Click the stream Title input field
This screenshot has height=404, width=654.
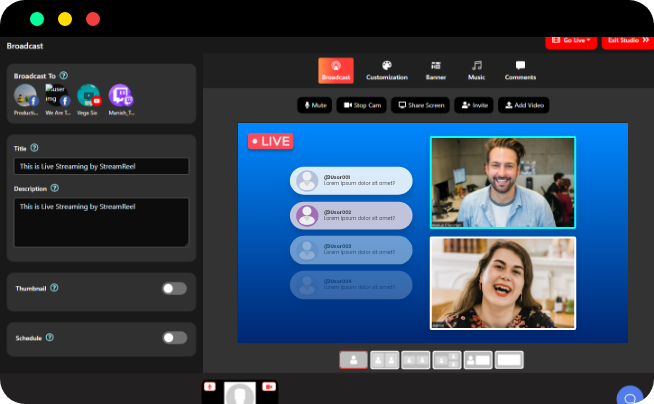pos(101,166)
